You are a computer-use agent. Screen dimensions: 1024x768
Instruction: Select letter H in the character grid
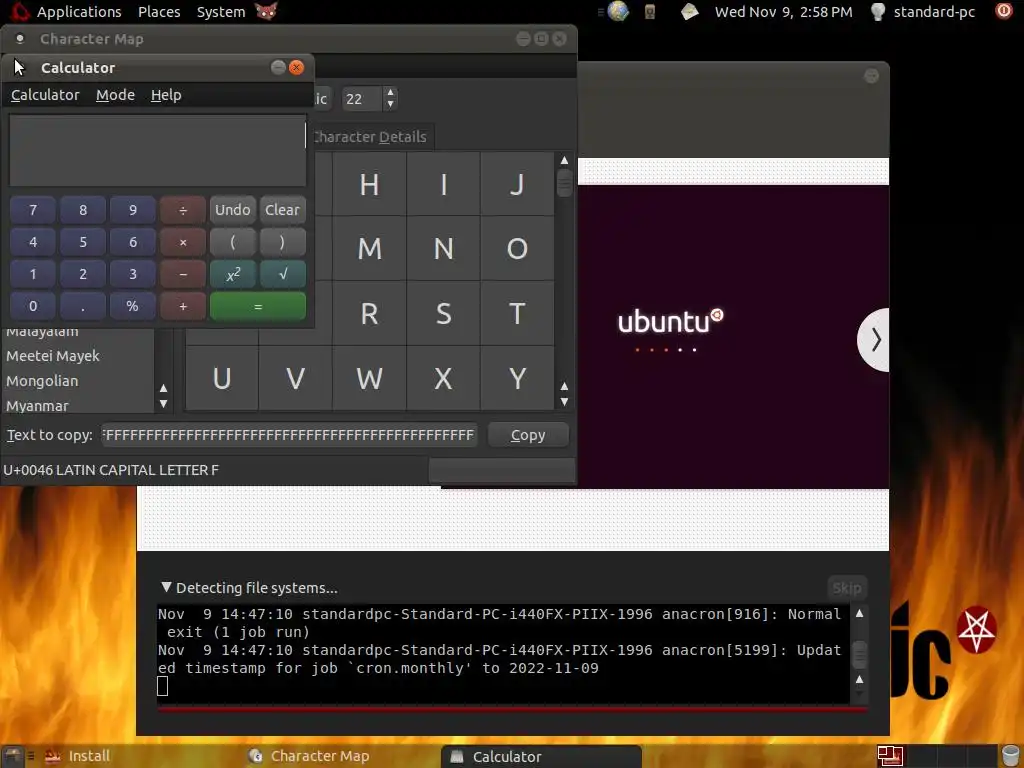point(369,184)
